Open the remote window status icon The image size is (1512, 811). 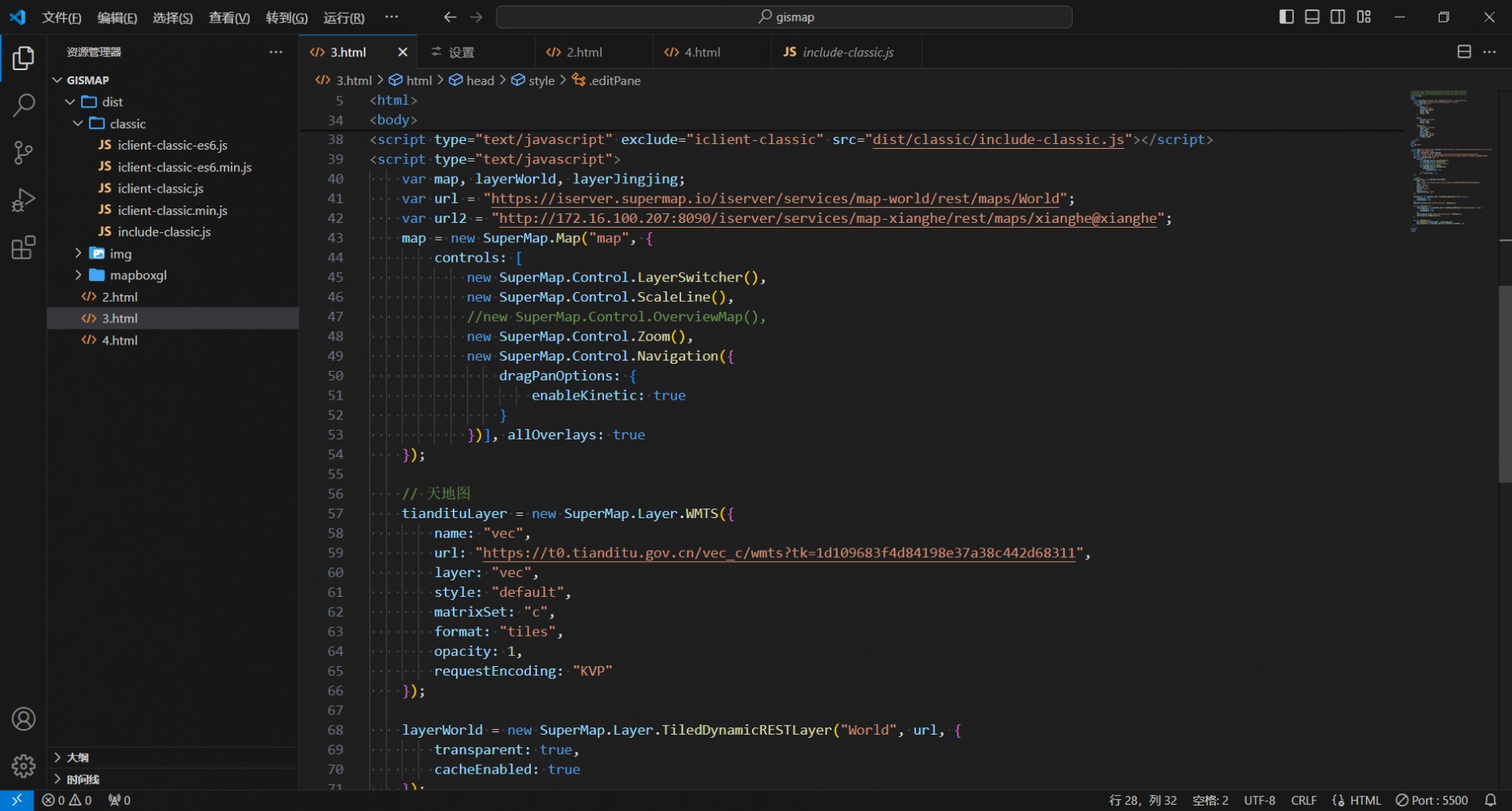coord(17,801)
